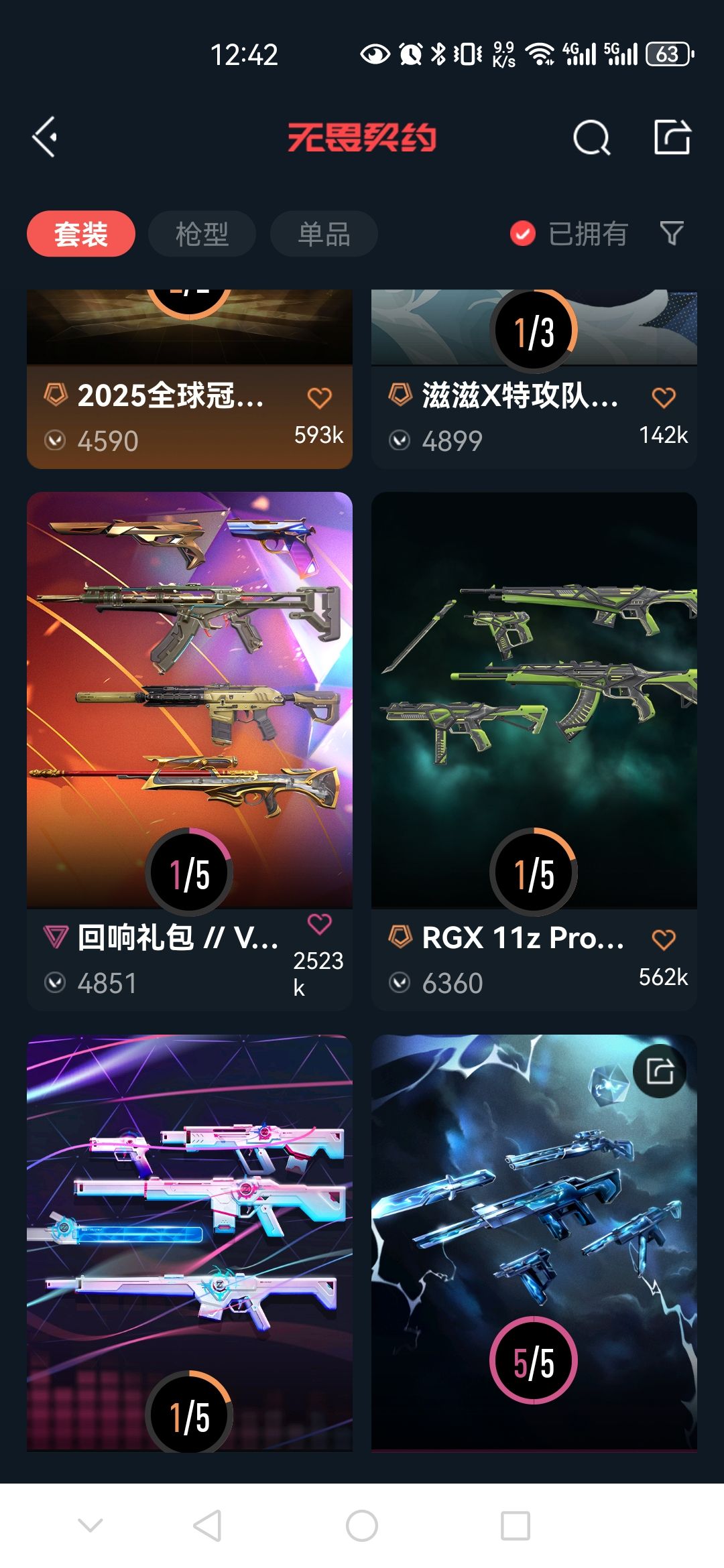Select the 套装 tab
Screen dimensions: 724x1568
(x=81, y=234)
